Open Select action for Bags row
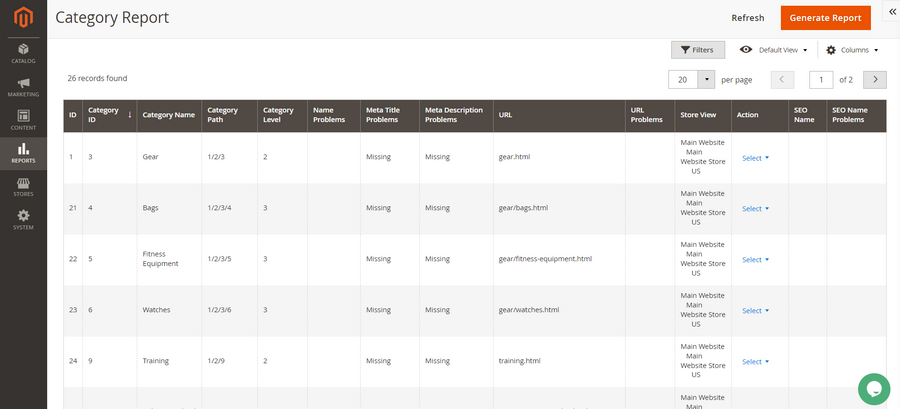 pos(755,209)
